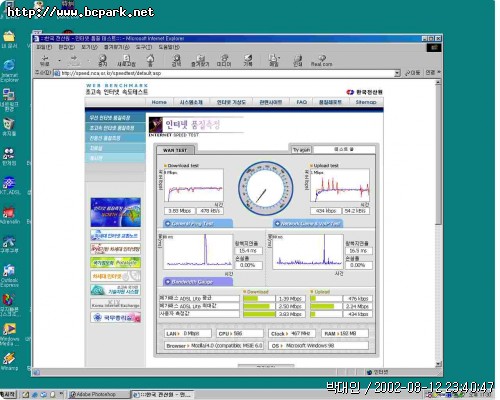This screenshot has height=400, width=500.
Task: Click the Mail toolbar icon
Action: [x=274, y=60]
